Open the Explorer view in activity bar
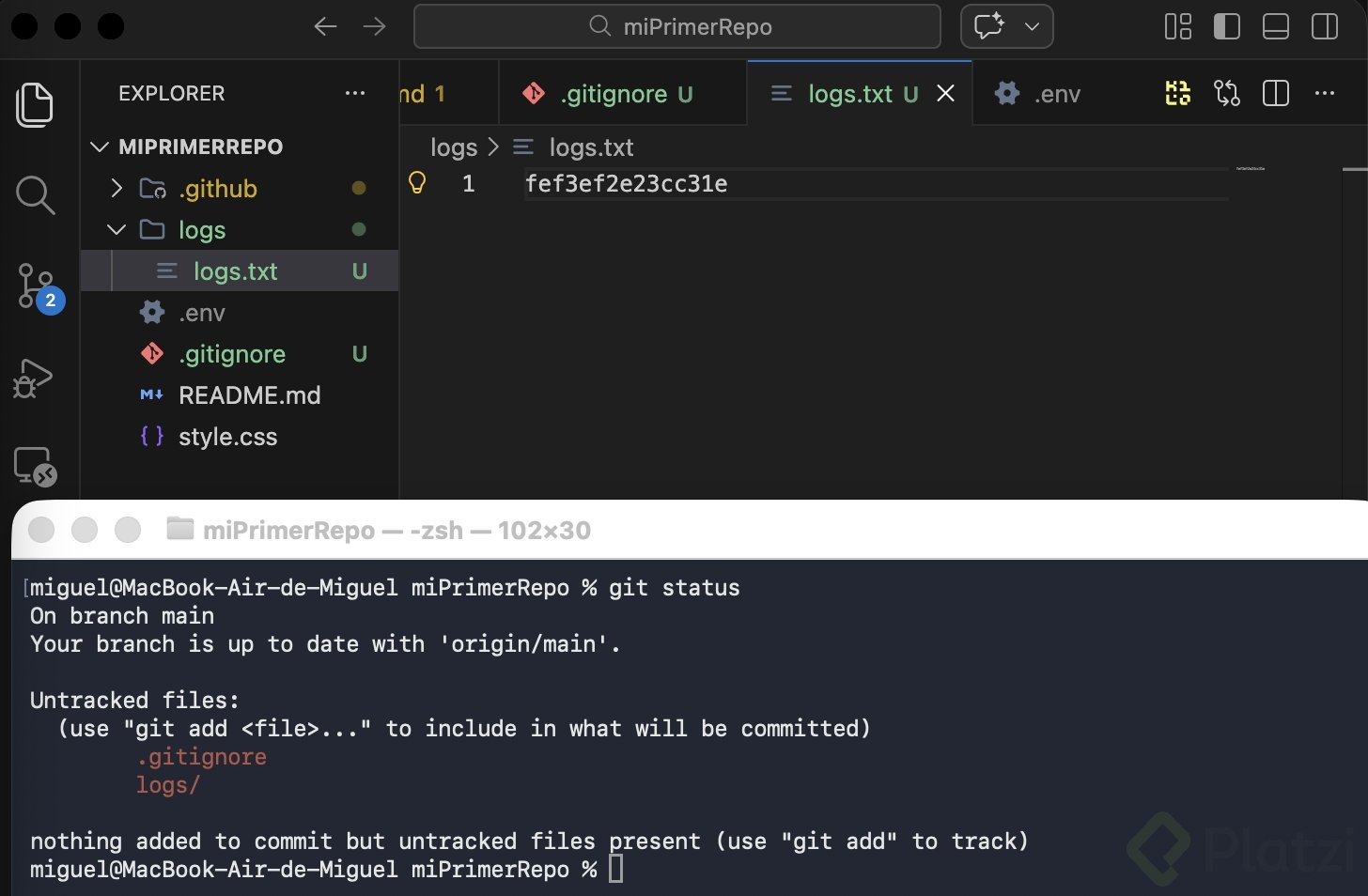This screenshot has width=1368, height=896. (35, 104)
